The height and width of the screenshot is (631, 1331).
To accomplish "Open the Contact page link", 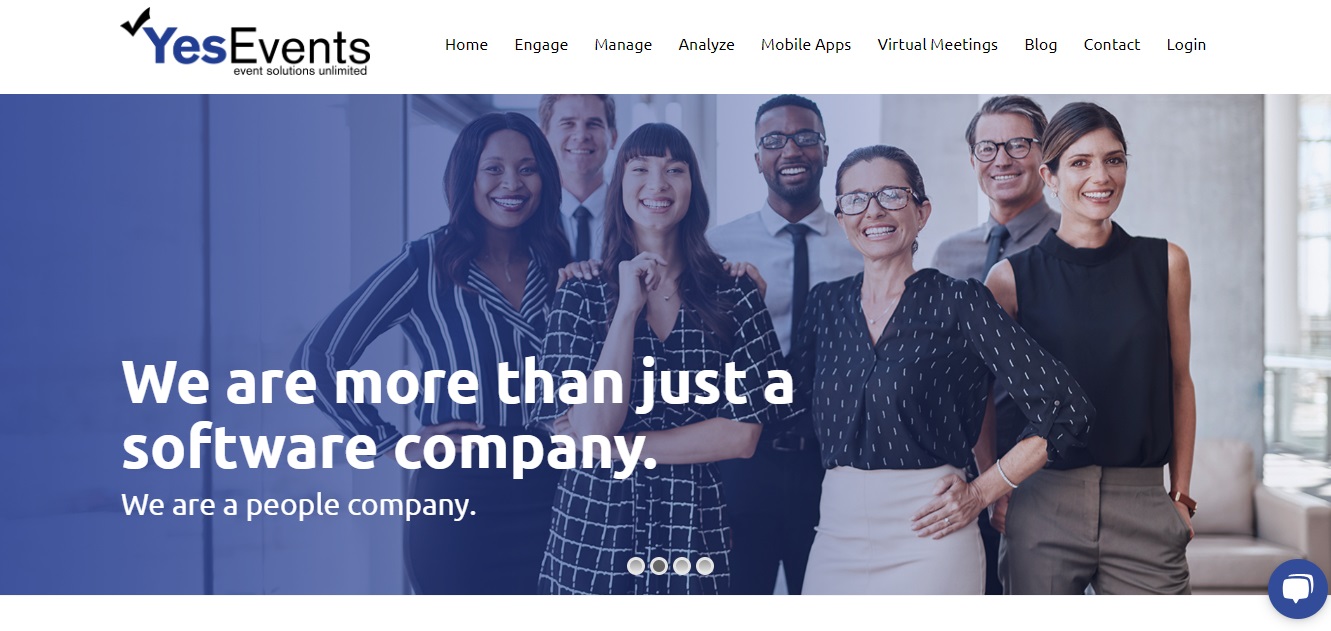I will [1112, 45].
